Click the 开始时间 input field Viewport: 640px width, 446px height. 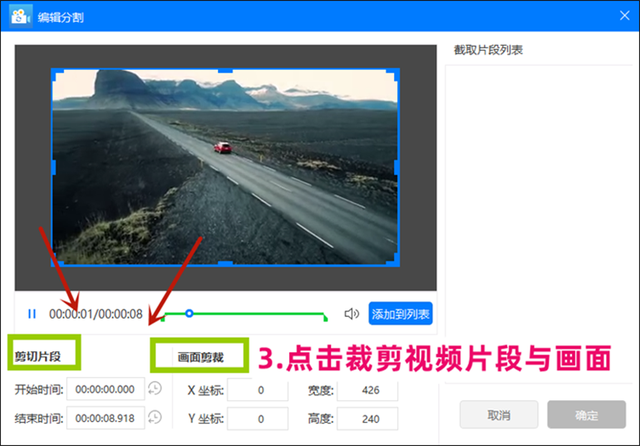click(x=105, y=390)
